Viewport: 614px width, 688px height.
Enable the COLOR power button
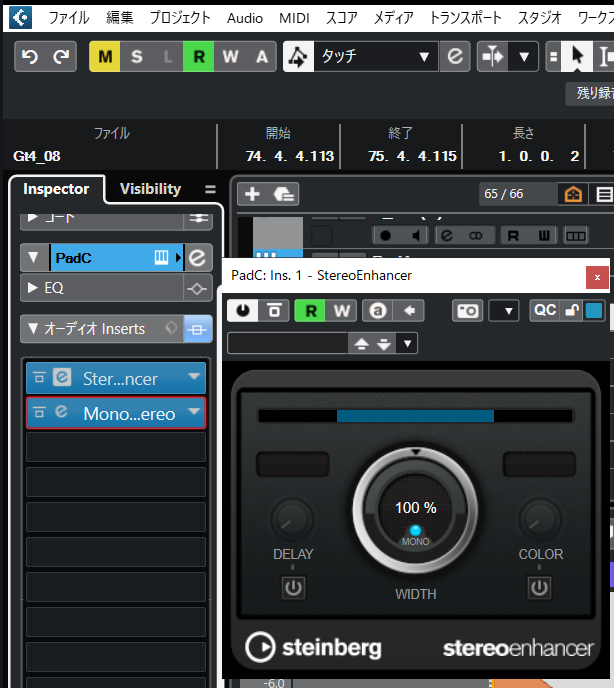point(539,587)
